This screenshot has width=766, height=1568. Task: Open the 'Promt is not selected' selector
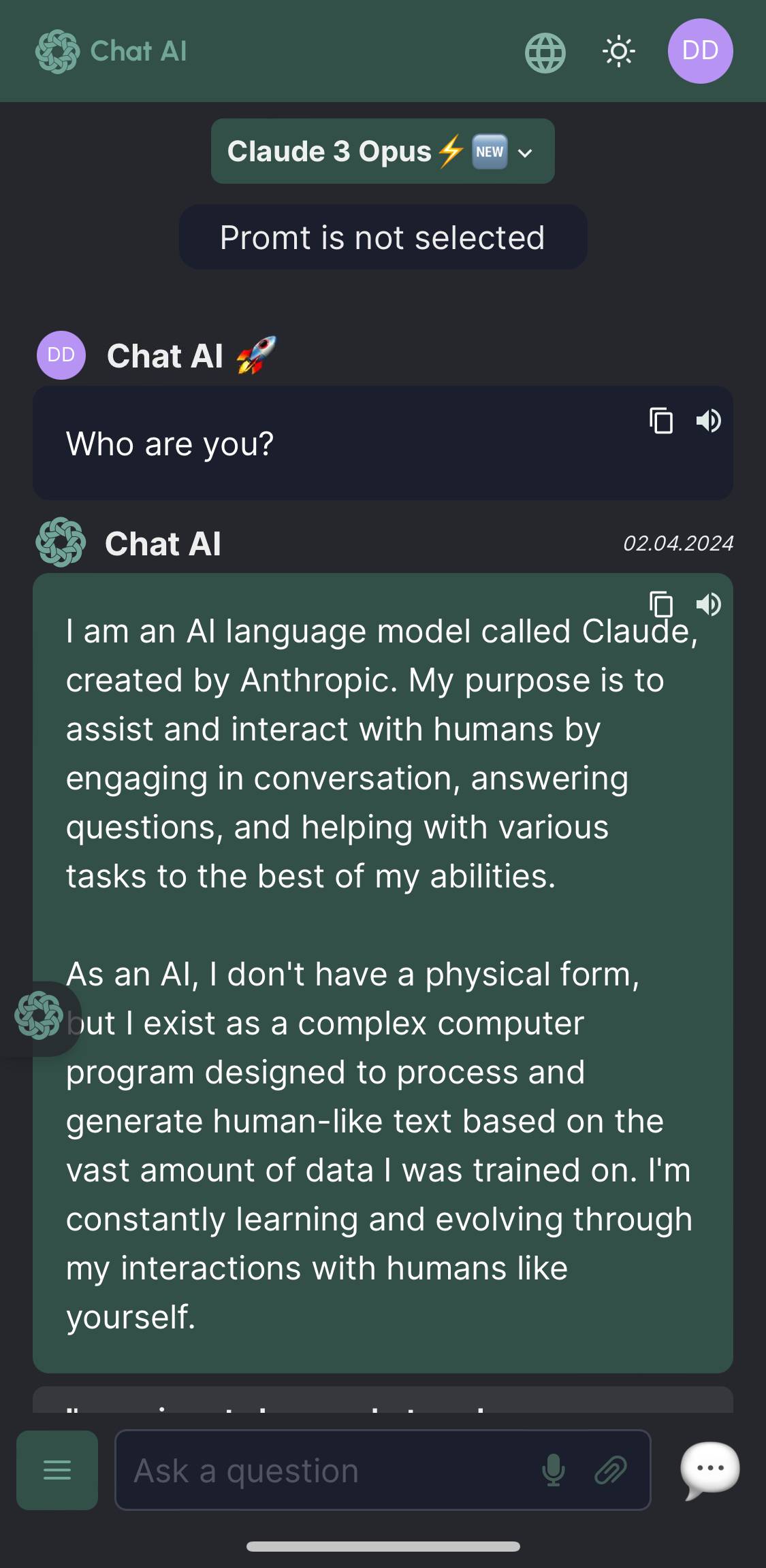coord(383,238)
